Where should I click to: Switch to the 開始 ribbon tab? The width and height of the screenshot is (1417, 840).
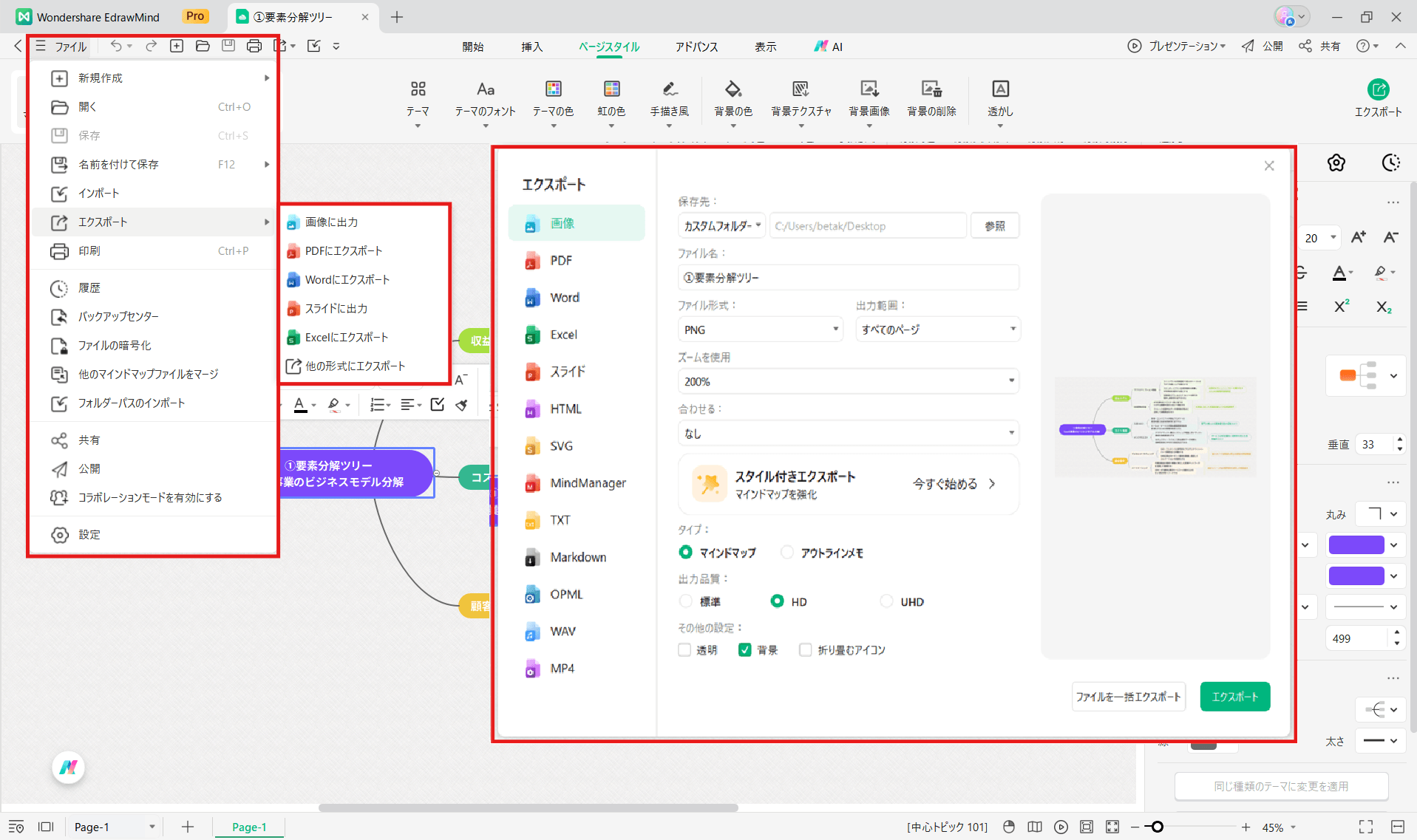(x=473, y=47)
